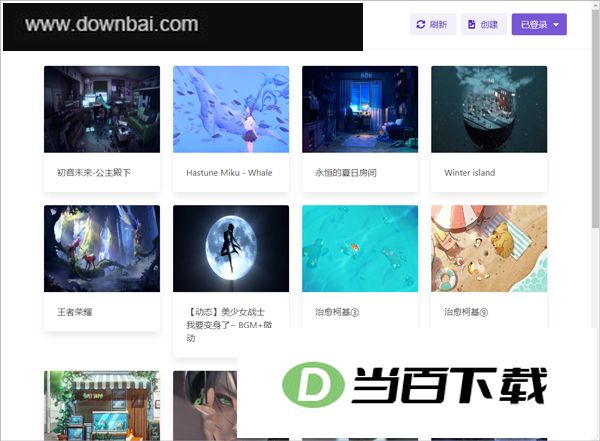600x441 pixels.
Task: Click the 治愈柯基③ title text
Action: [x=337, y=312]
